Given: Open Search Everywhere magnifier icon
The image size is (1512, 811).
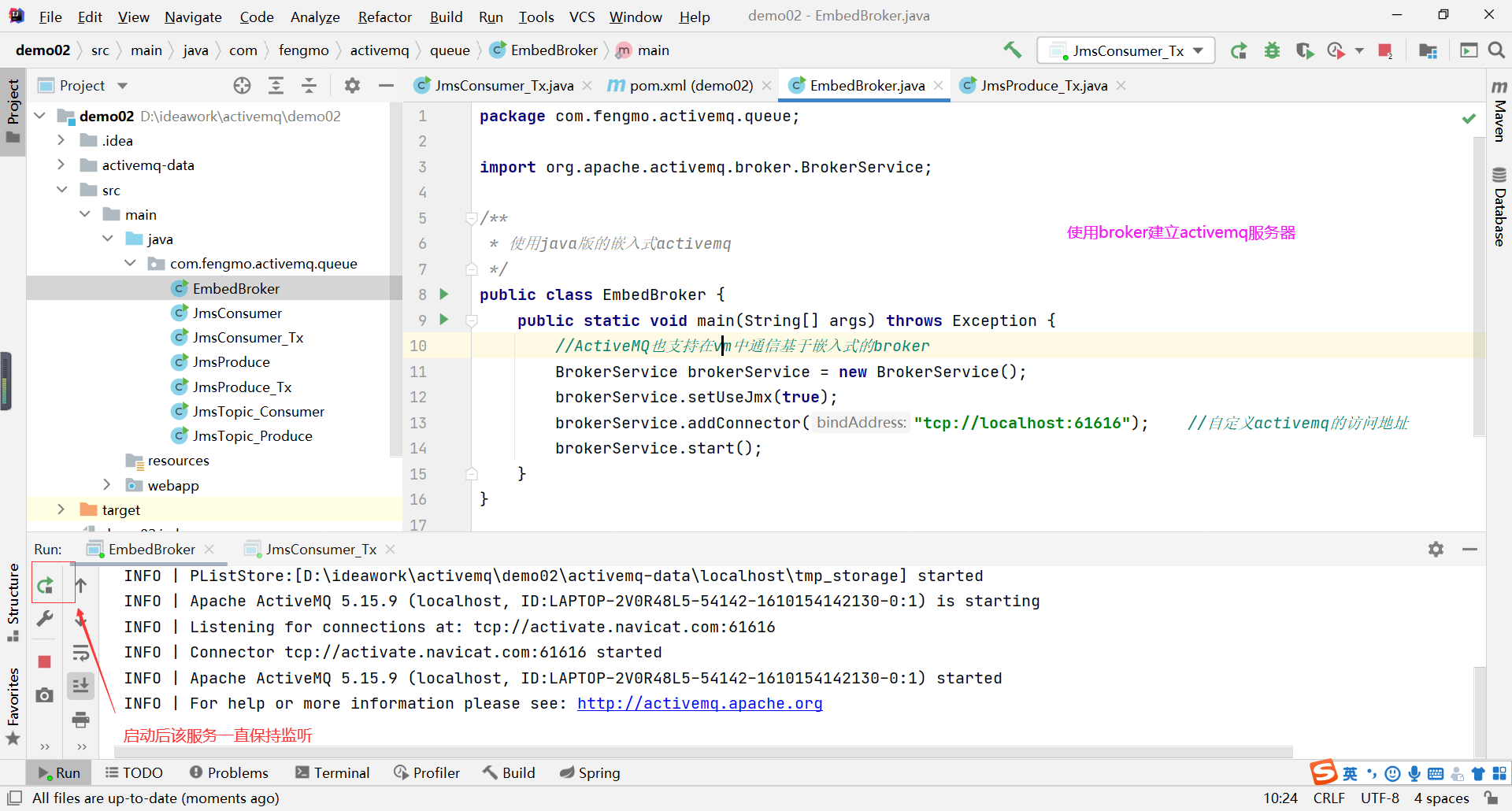Looking at the screenshot, I should 1496,50.
